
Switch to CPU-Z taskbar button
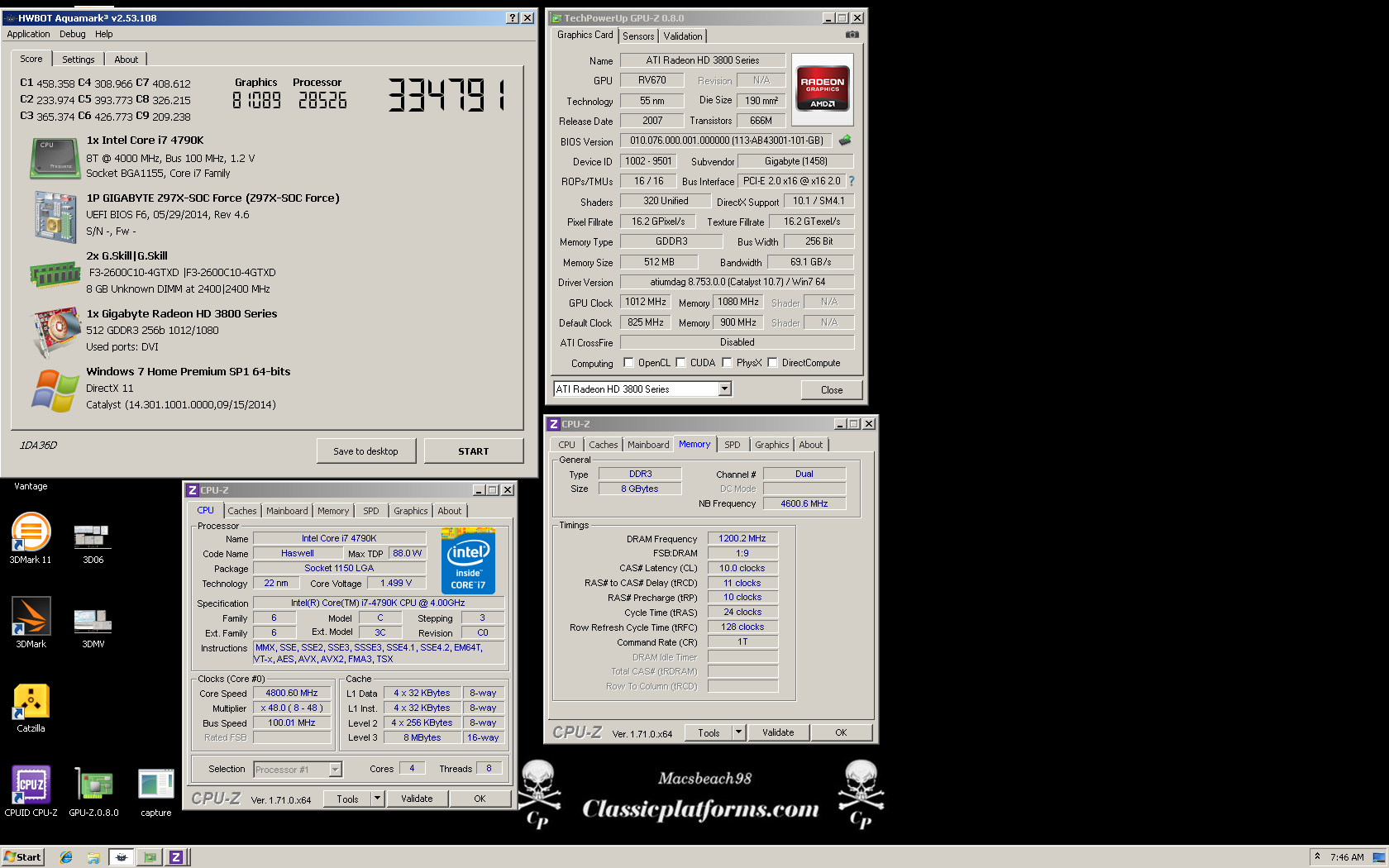(x=176, y=857)
